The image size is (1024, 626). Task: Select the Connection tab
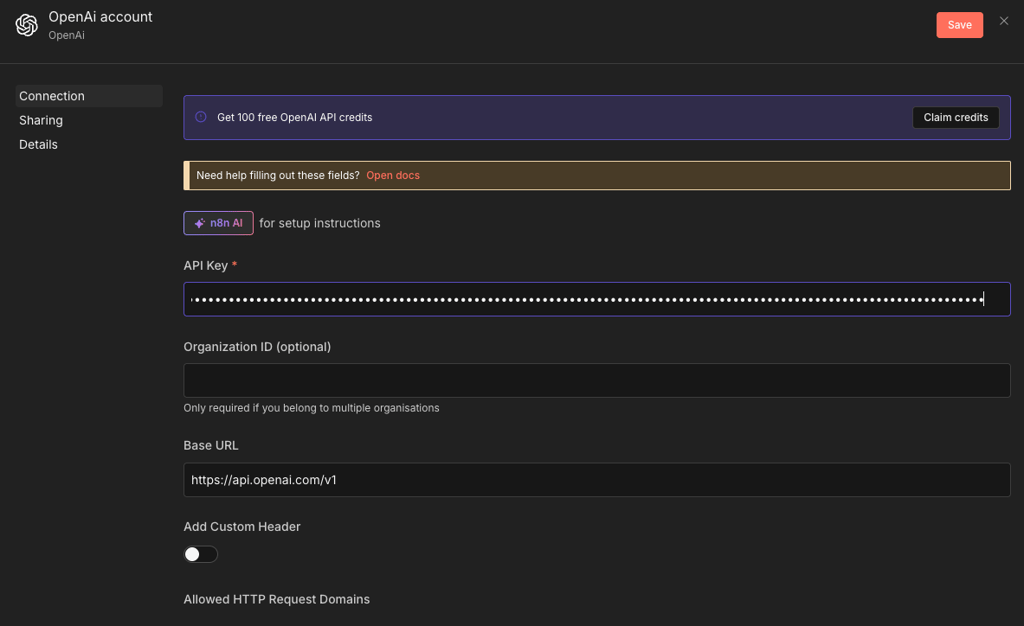point(89,96)
